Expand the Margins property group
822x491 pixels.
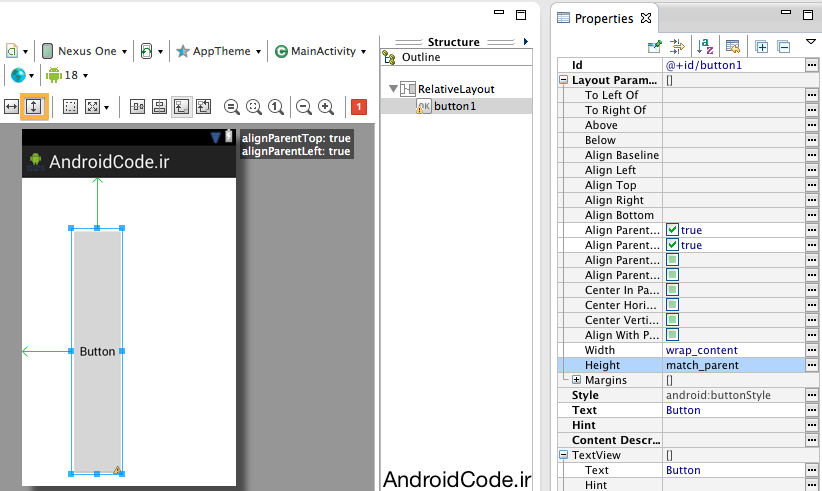click(x=576, y=380)
